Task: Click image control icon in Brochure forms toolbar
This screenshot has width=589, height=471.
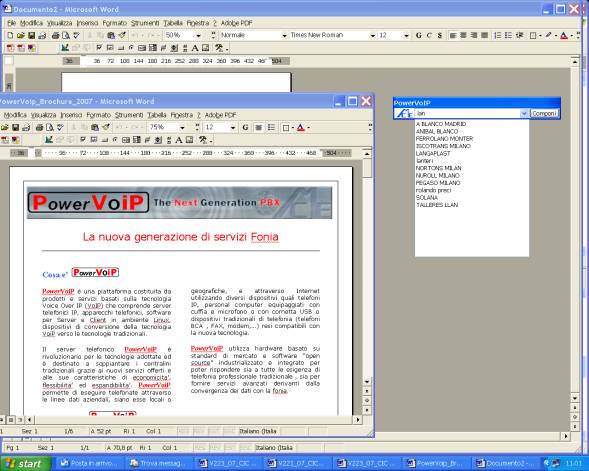Action: click(189, 140)
